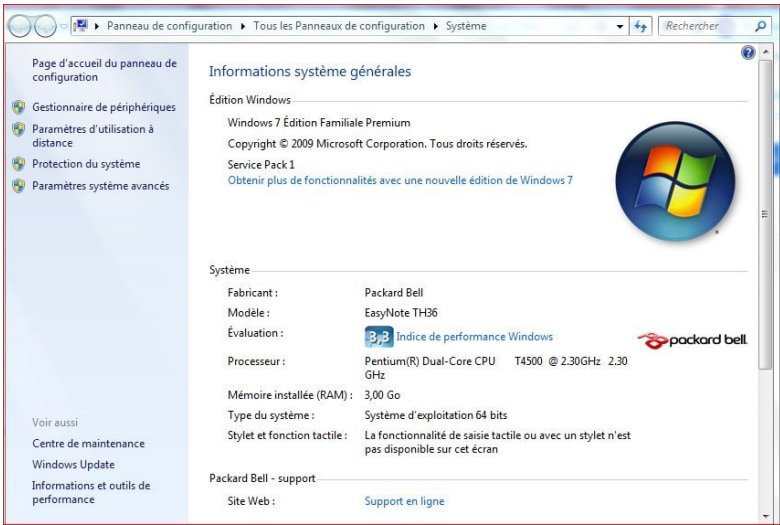Image resolution: width=780 pixels, height=525 pixels.
Task: Click the Copyright 2009 Microsoft Corporation text
Action: 378,144
